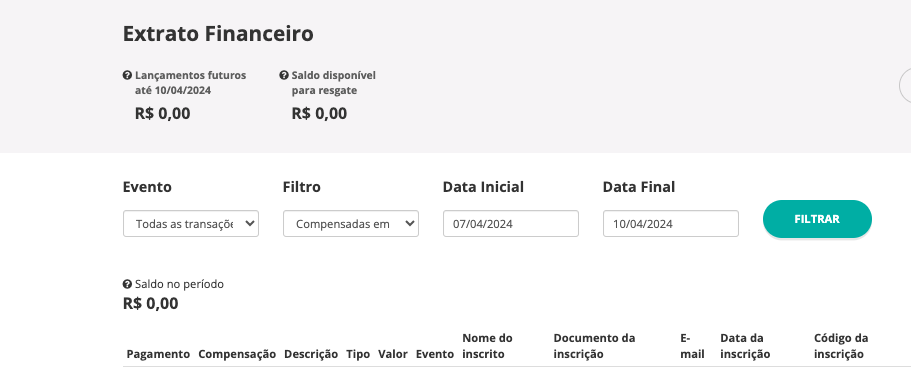Open the Evento dropdown
Screen dimensions: 911x380
[x=191, y=224]
